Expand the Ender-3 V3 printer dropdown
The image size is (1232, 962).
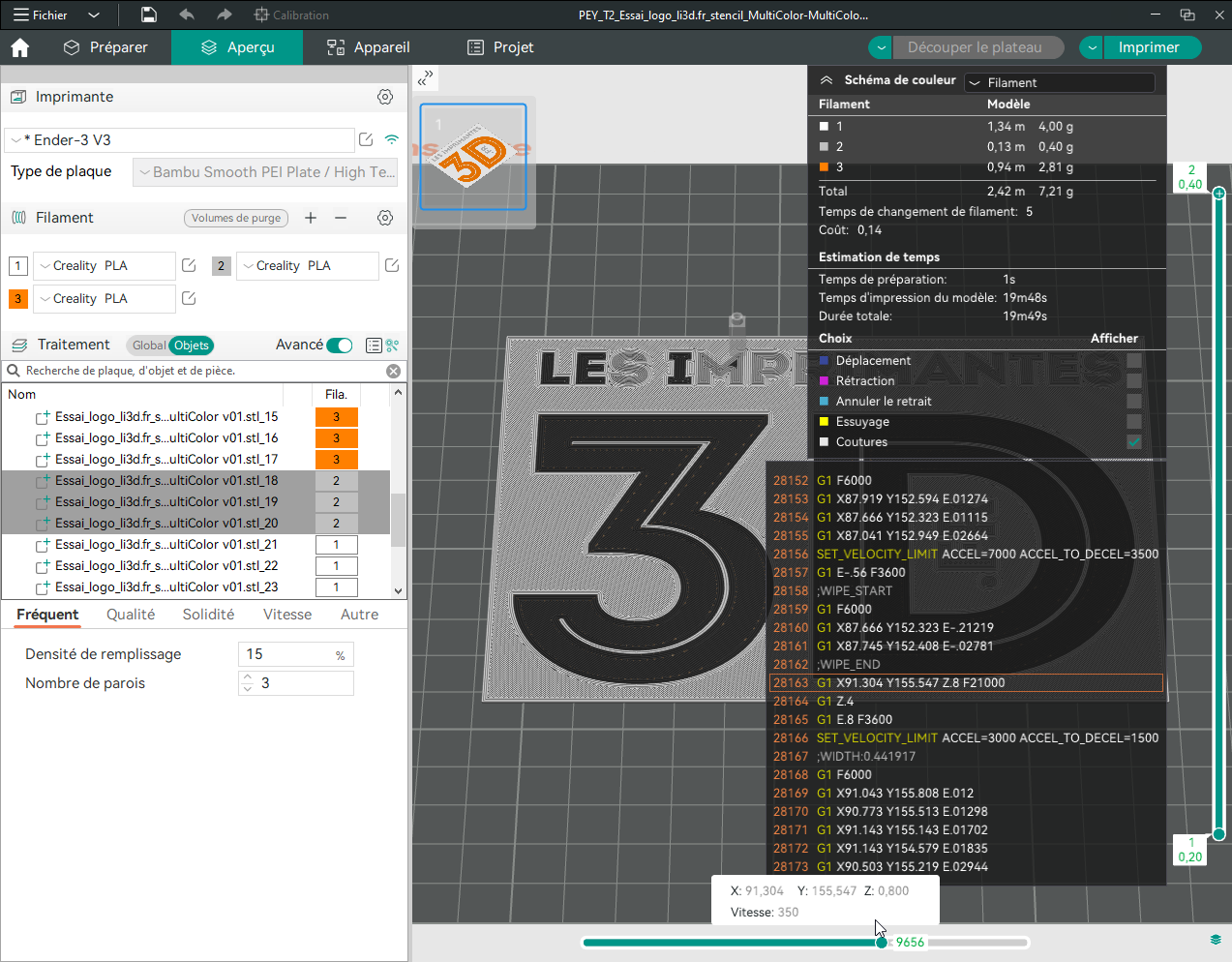[x=180, y=140]
